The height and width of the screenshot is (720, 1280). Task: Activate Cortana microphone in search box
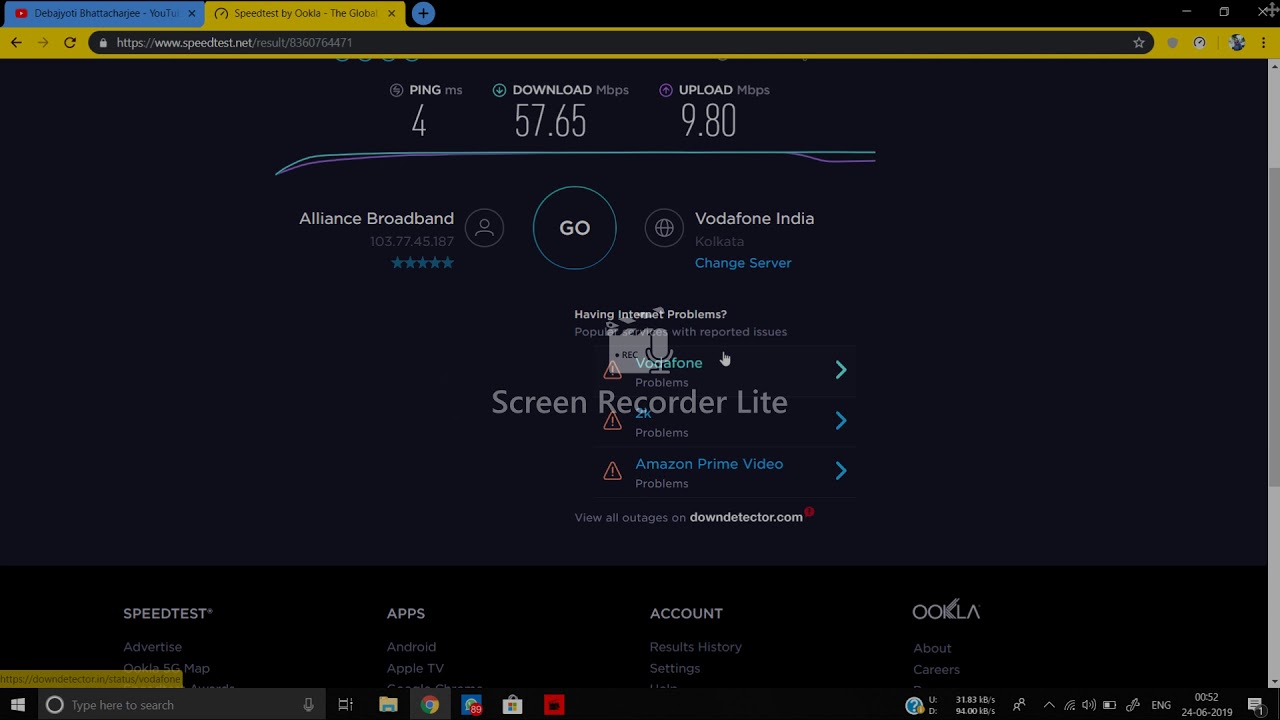pos(308,705)
